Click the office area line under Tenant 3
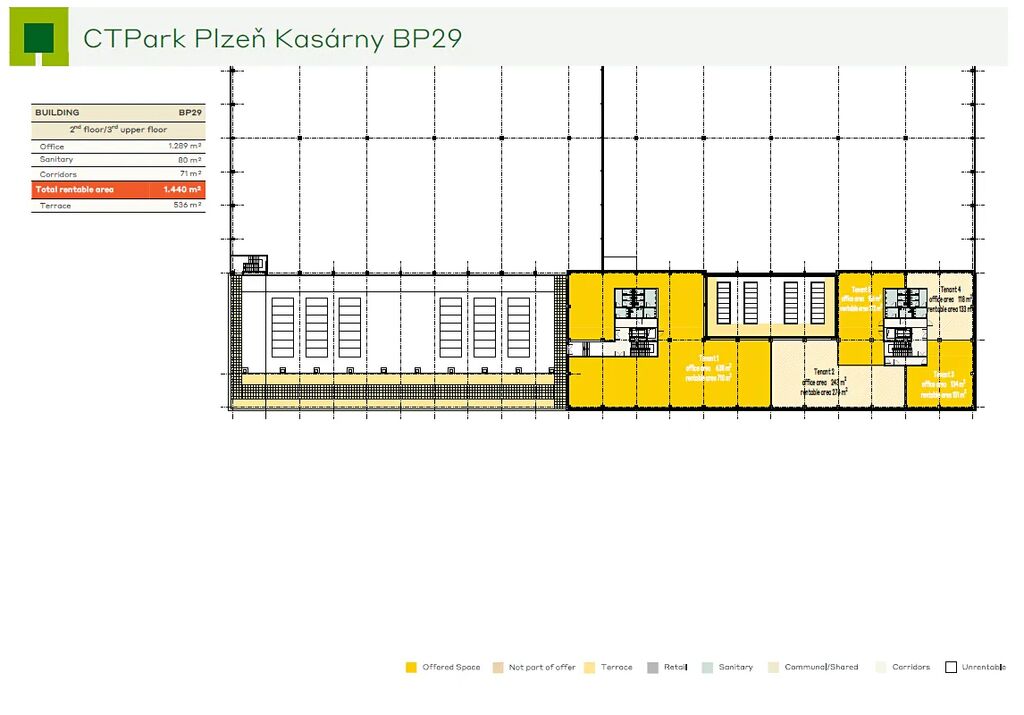The image size is (1024, 715). point(944,385)
